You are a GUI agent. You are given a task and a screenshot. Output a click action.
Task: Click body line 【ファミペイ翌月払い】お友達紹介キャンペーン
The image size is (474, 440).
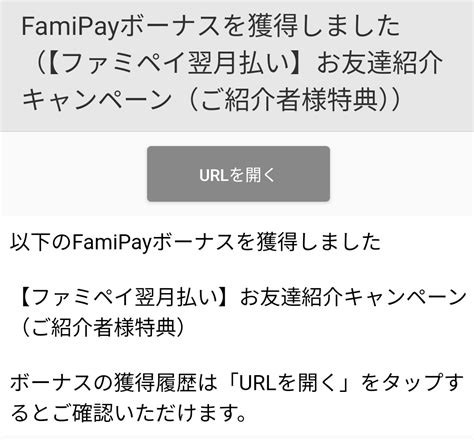[241, 297]
